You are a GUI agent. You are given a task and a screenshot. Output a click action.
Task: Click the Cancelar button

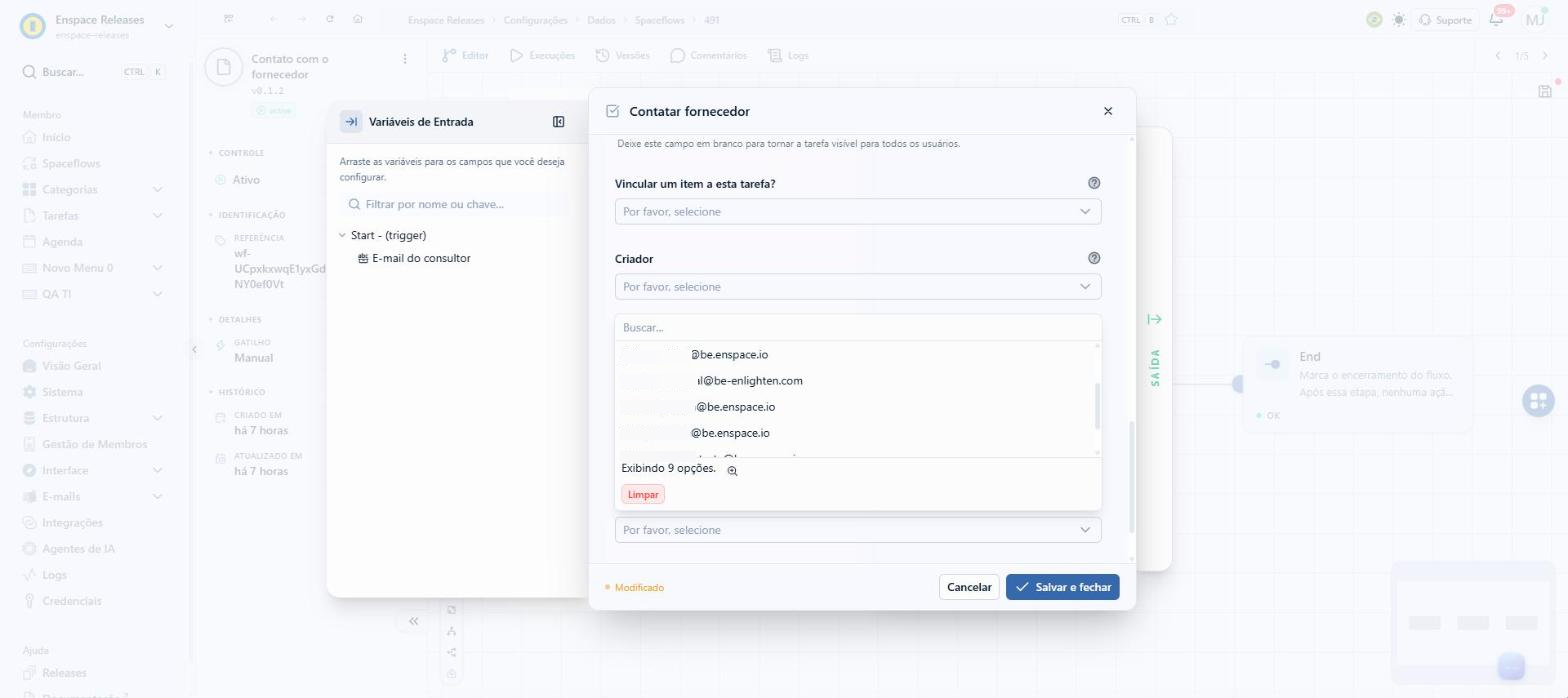pyautogui.click(x=969, y=587)
